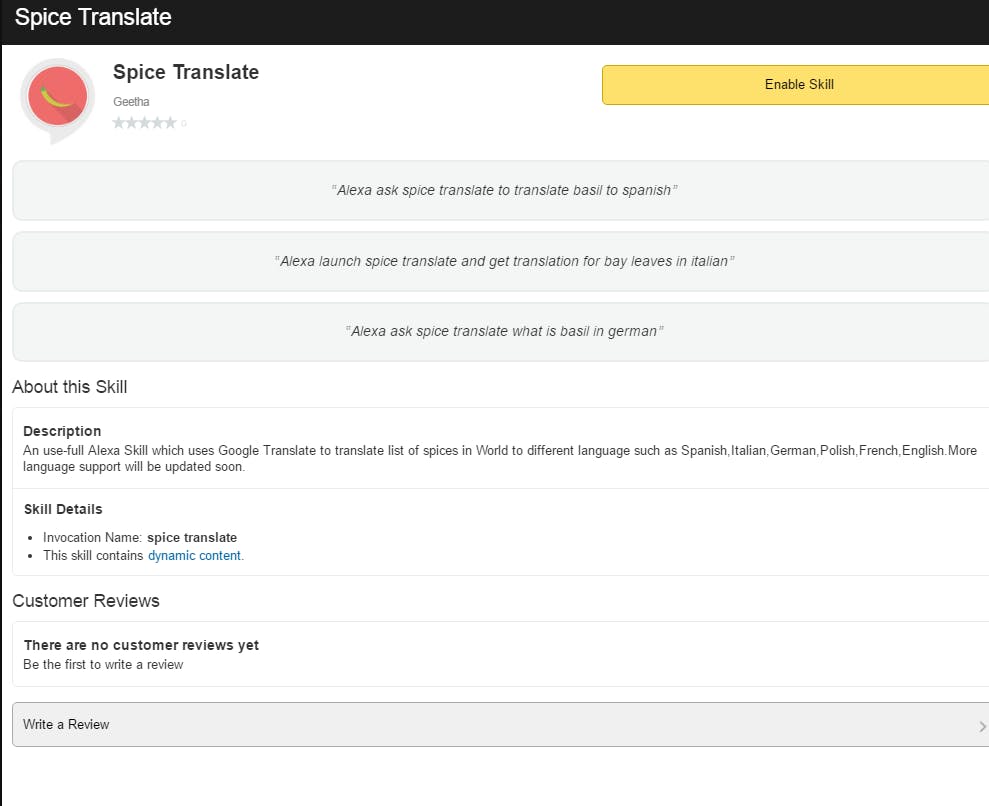Click the bold invocation name 'spice translate'
This screenshot has height=806, width=989.
pyautogui.click(x=192, y=537)
